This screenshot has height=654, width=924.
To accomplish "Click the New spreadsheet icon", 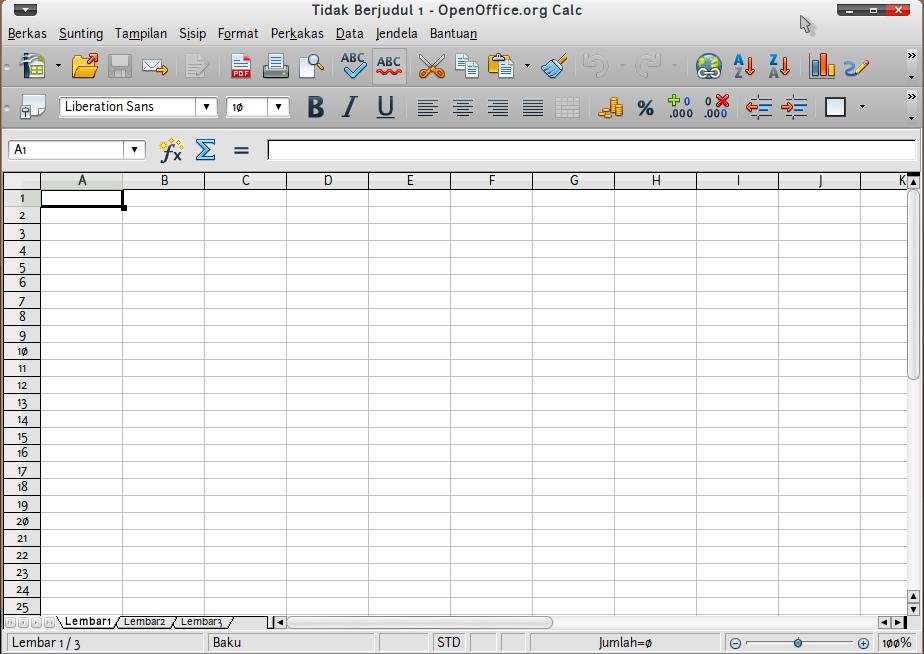I will click(33, 66).
